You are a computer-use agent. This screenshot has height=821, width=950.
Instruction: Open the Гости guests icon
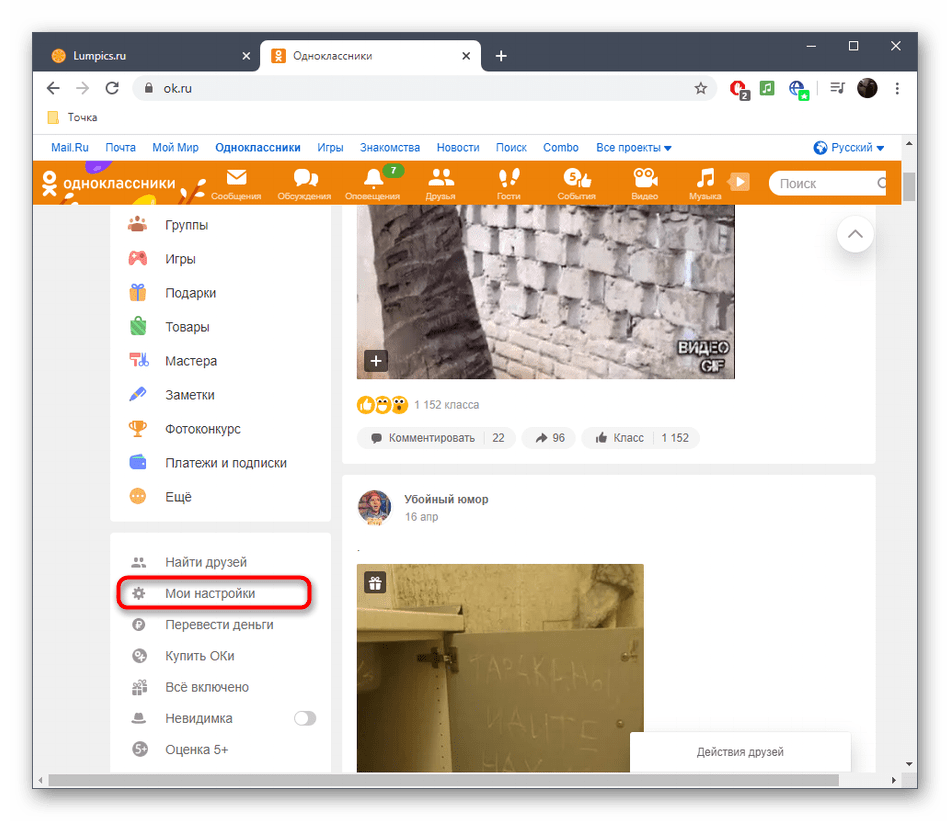coord(508,183)
